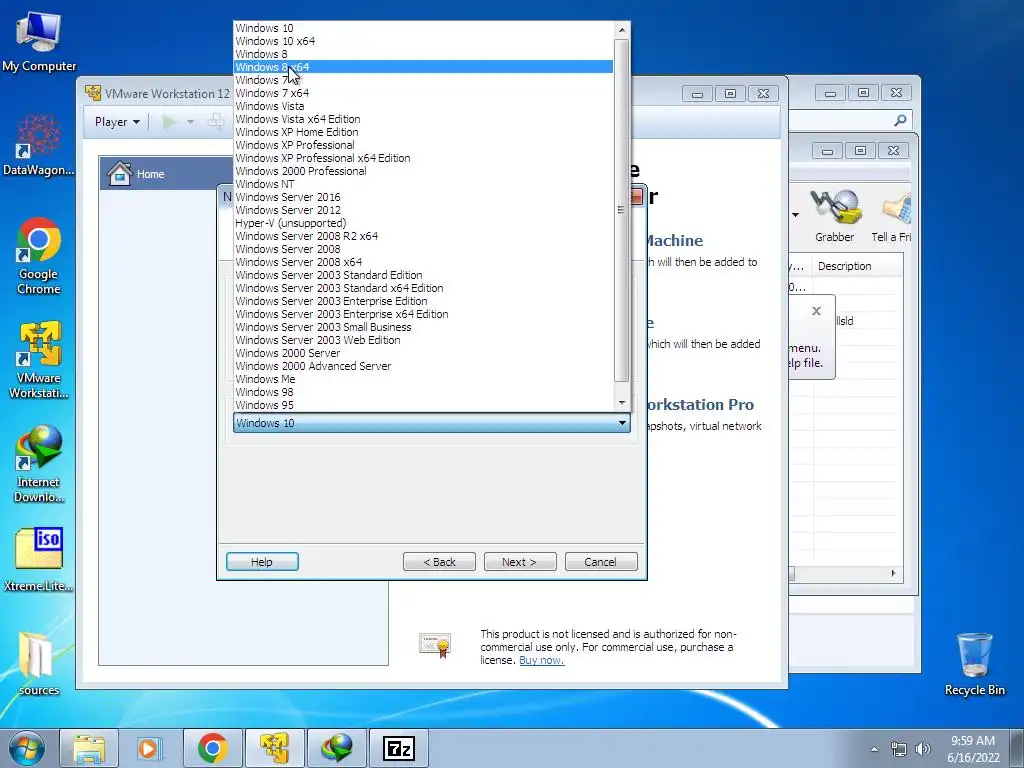This screenshot has width=1024, height=768.
Task: Select Windows 95 entry
Action: pyautogui.click(x=423, y=405)
